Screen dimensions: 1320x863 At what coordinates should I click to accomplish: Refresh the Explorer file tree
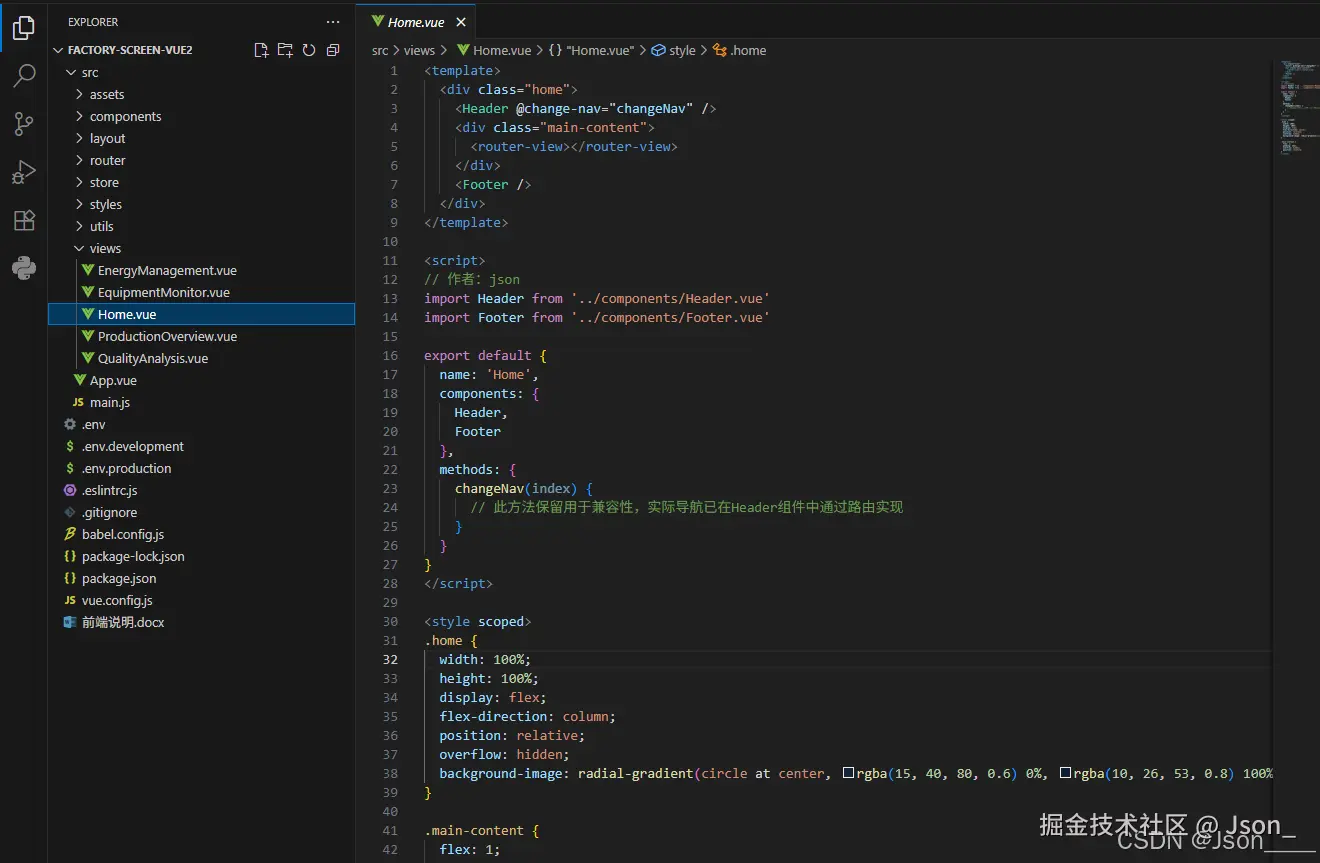tap(309, 50)
